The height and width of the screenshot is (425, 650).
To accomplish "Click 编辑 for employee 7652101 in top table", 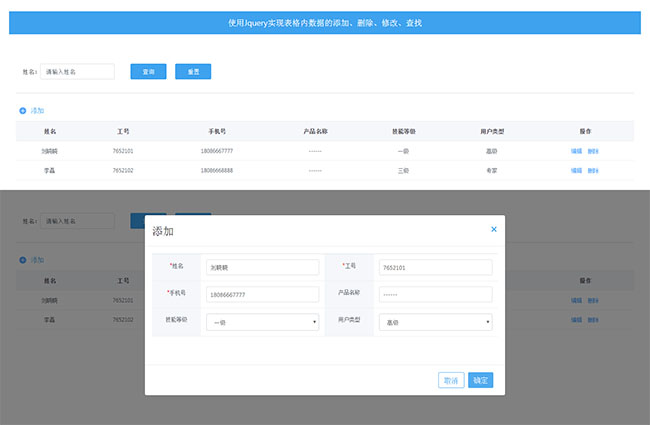I will pyautogui.click(x=576, y=150).
